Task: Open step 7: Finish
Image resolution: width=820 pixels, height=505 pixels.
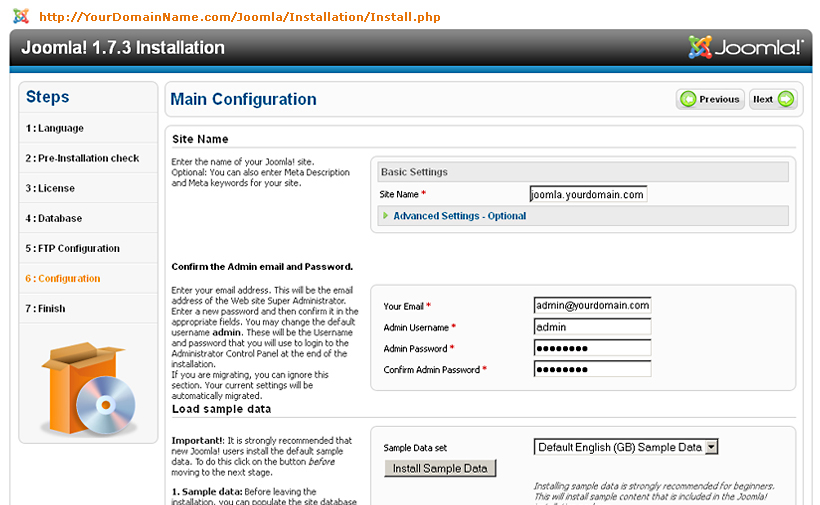Action: click(x=45, y=308)
